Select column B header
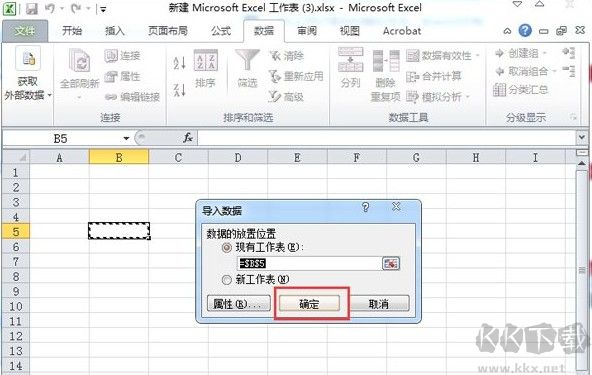592x375 pixels. tap(119, 157)
